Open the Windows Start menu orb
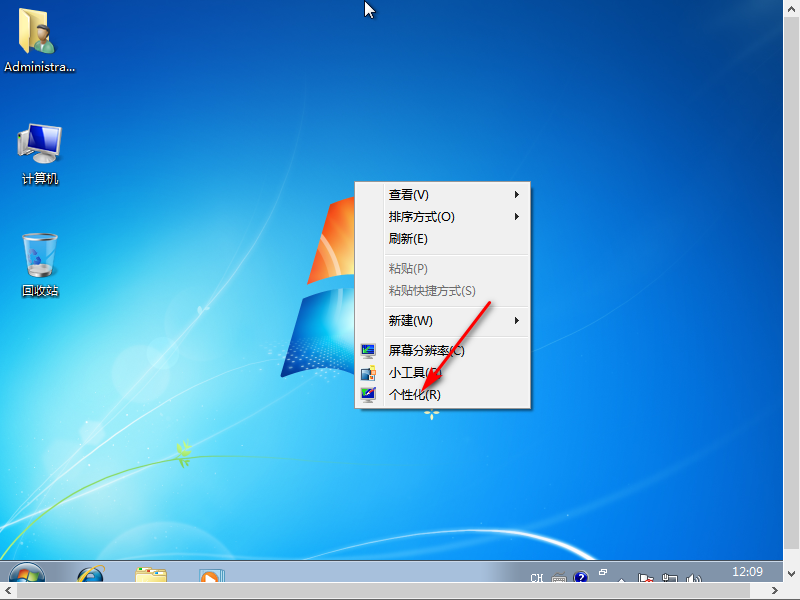This screenshot has height=600, width=800. (x=27, y=576)
